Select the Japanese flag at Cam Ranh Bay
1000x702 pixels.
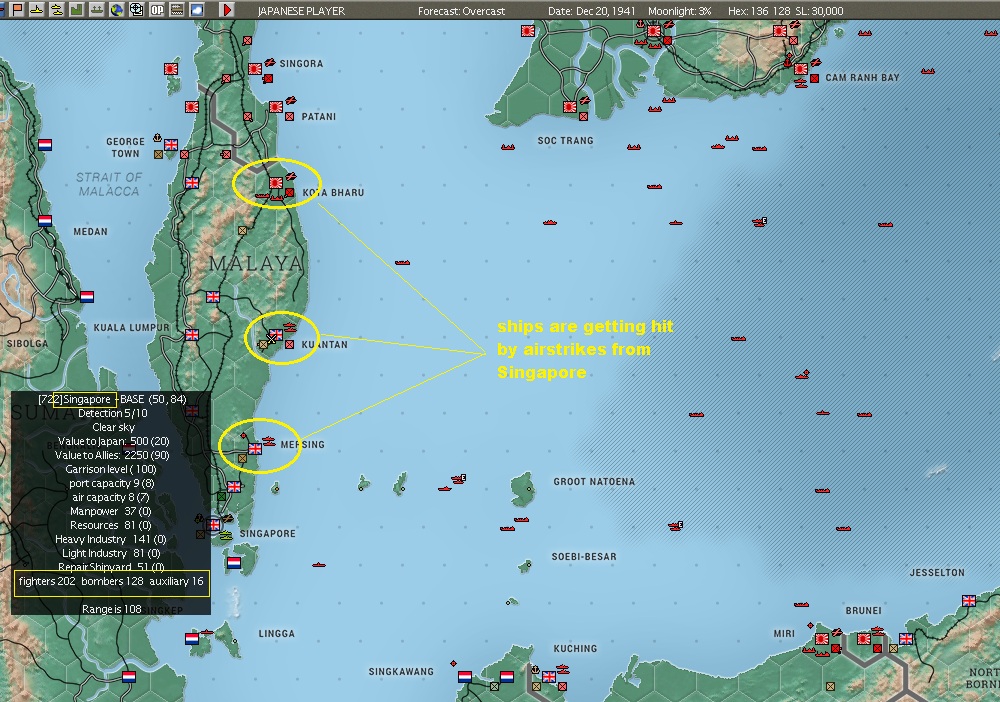click(802, 68)
